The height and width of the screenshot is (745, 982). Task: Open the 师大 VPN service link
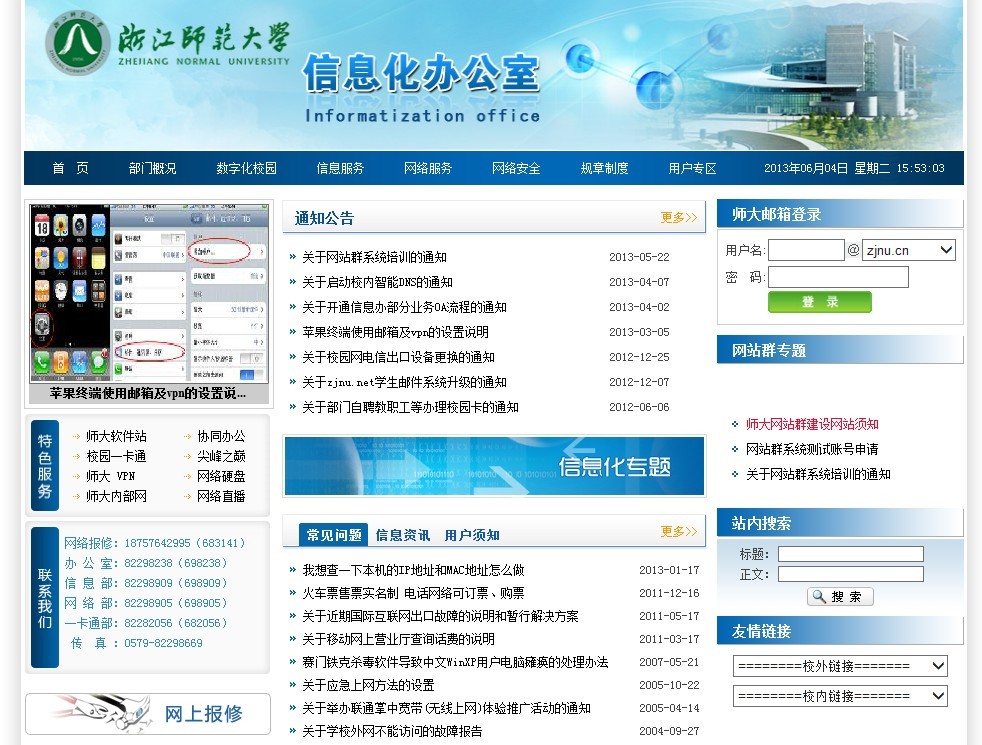(x=110, y=476)
